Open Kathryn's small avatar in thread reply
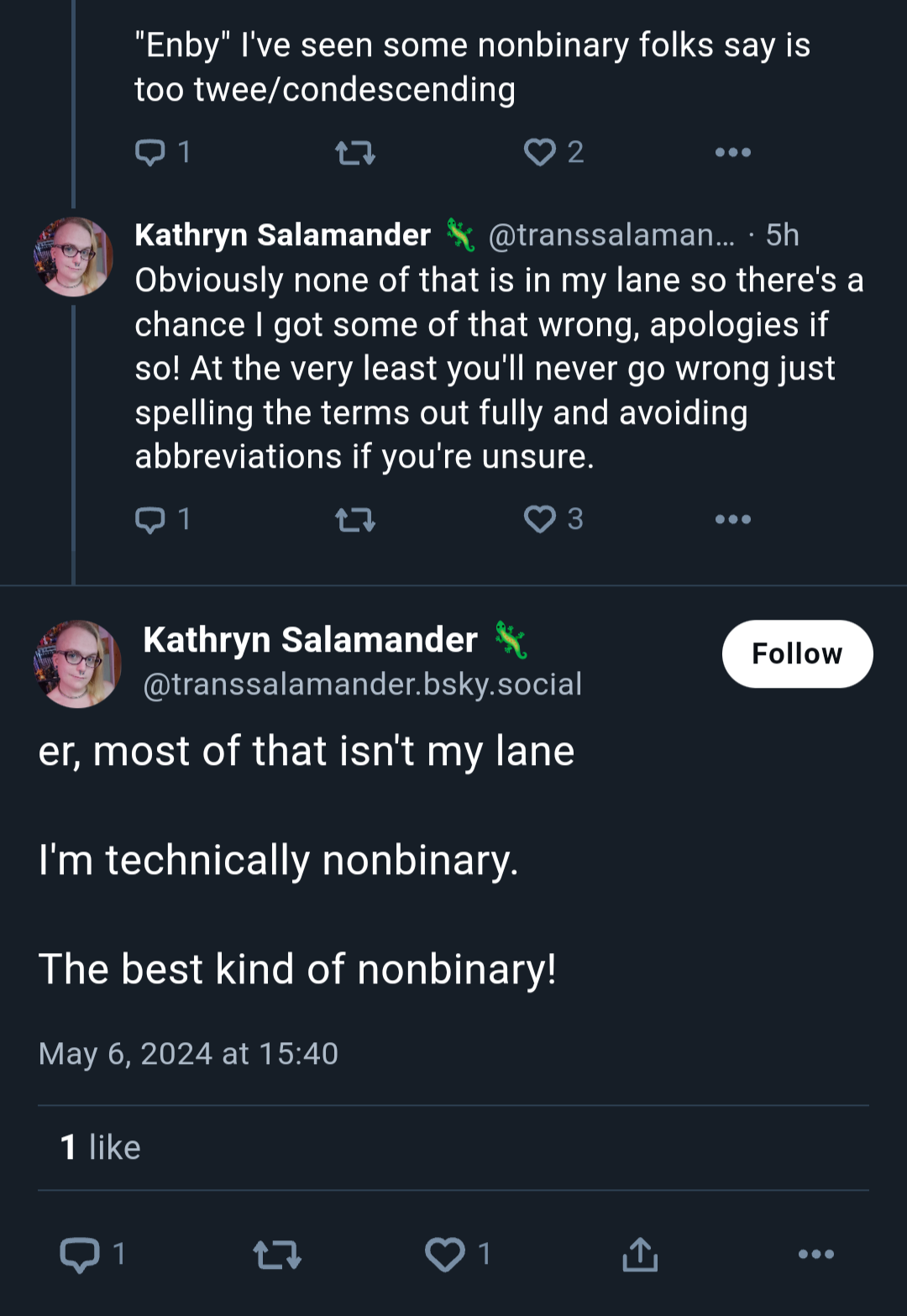 (x=73, y=257)
